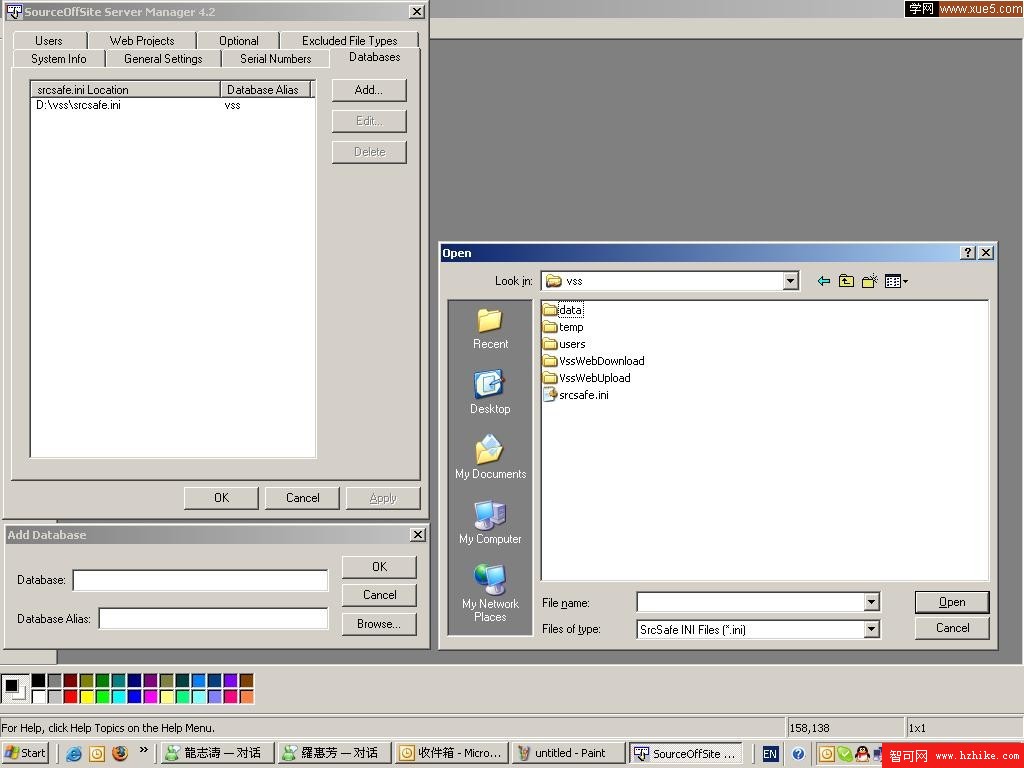Jump to Recent in the places bar
This screenshot has width=1024, height=768.
tap(490, 329)
